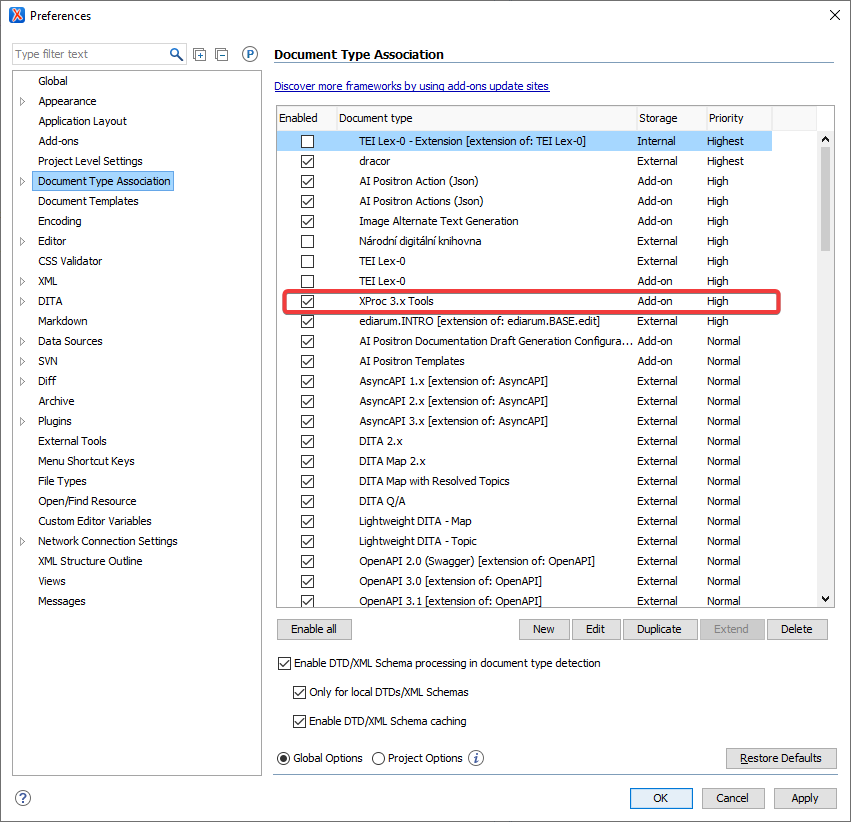The height and width of the screenshot is (822, 851).
Task: Select Document Templates in the tree
Action: coord(88,201)
